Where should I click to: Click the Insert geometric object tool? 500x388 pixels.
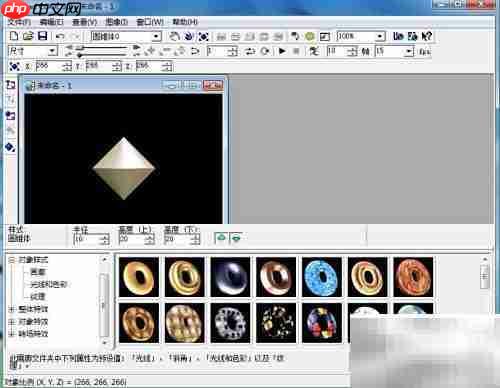click(11, 147)
